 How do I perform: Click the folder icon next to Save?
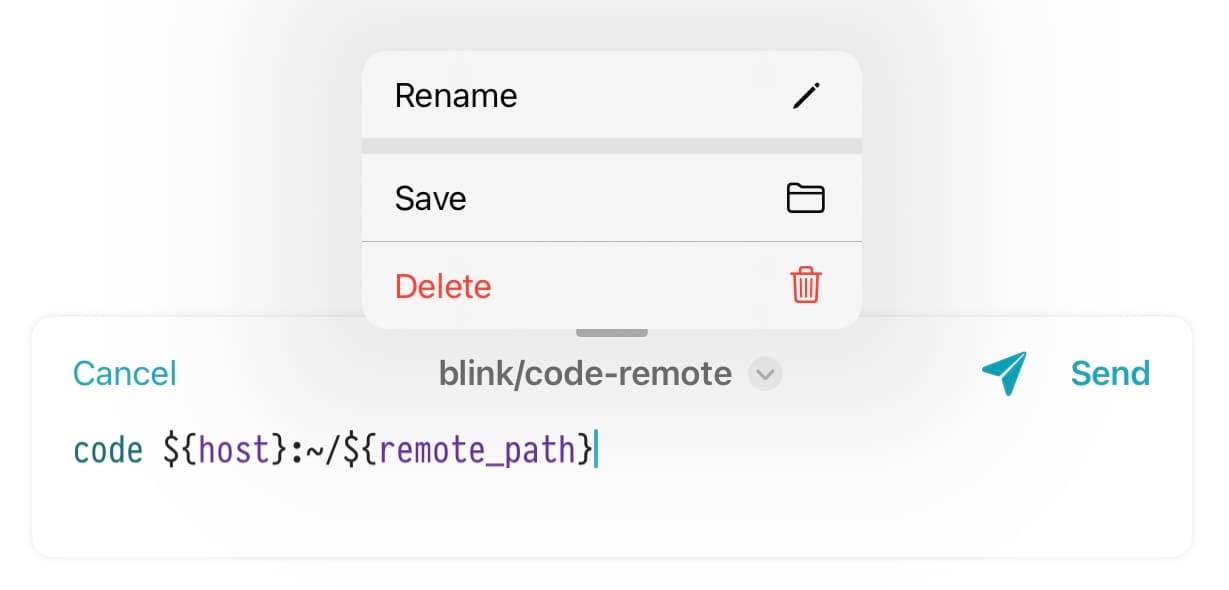coord(806,198)
